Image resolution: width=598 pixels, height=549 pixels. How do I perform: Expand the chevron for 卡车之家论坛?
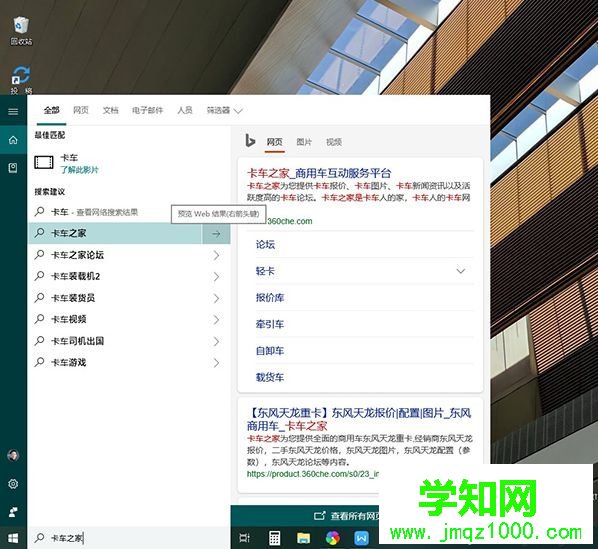tap(216, 255)
